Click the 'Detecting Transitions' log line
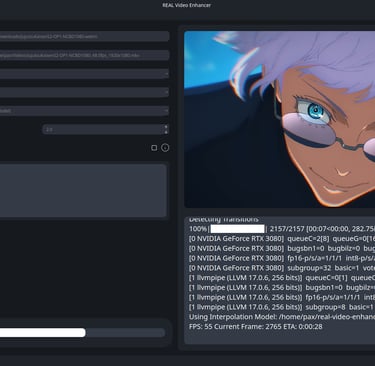Image resolution: width=375 pixels, height=366 pixels. pos(224,219)
